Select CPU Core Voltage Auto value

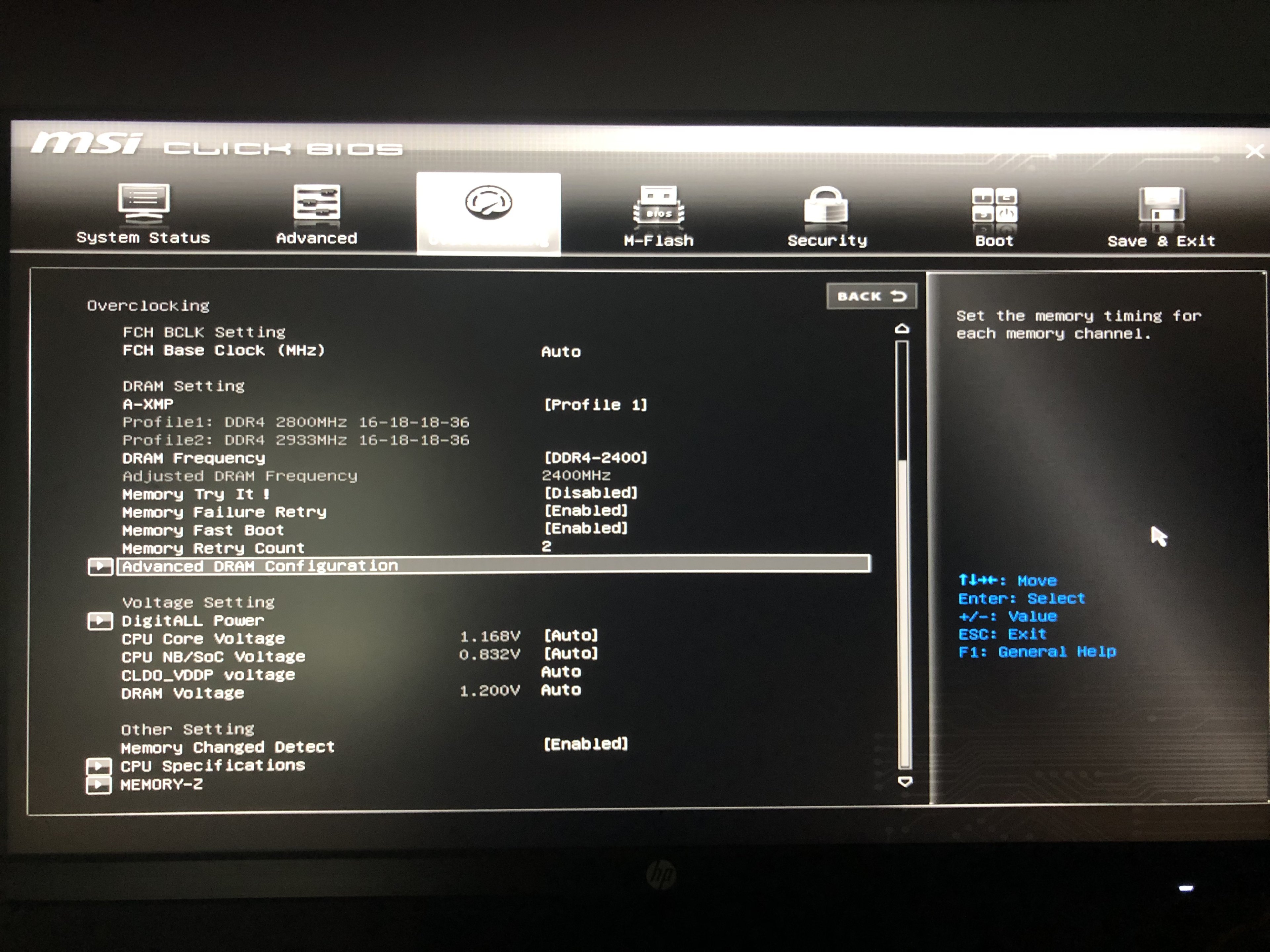pos(571,636)
